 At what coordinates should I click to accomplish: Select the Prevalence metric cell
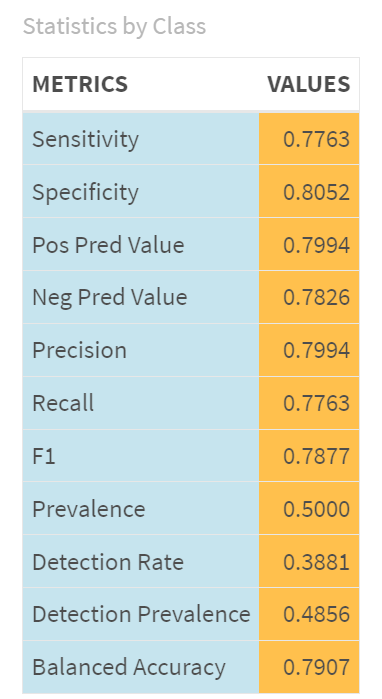[141, 509]
